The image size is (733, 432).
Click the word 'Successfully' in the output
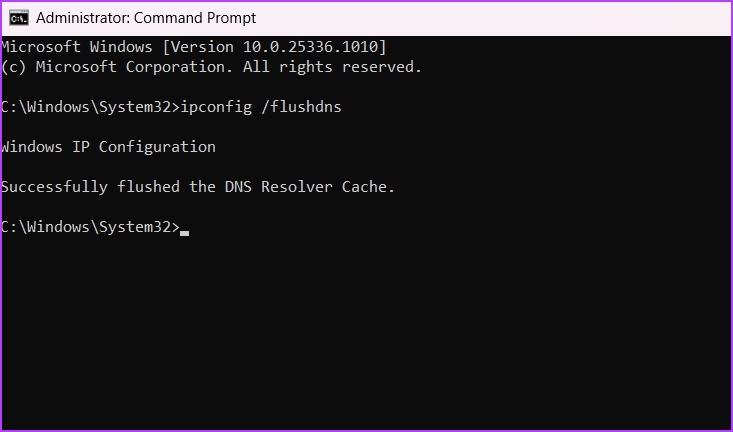click(x=55, y=187)
